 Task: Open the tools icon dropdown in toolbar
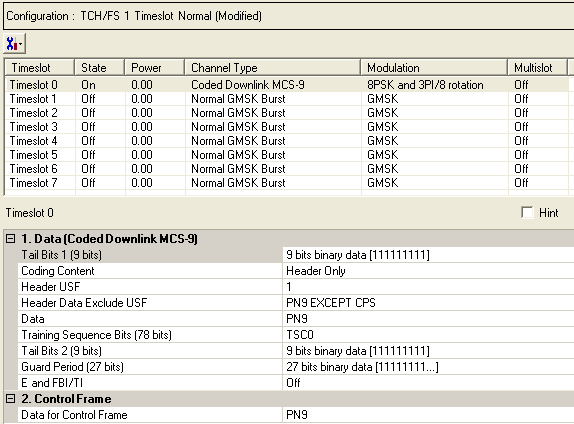click(x=14, y=44)
